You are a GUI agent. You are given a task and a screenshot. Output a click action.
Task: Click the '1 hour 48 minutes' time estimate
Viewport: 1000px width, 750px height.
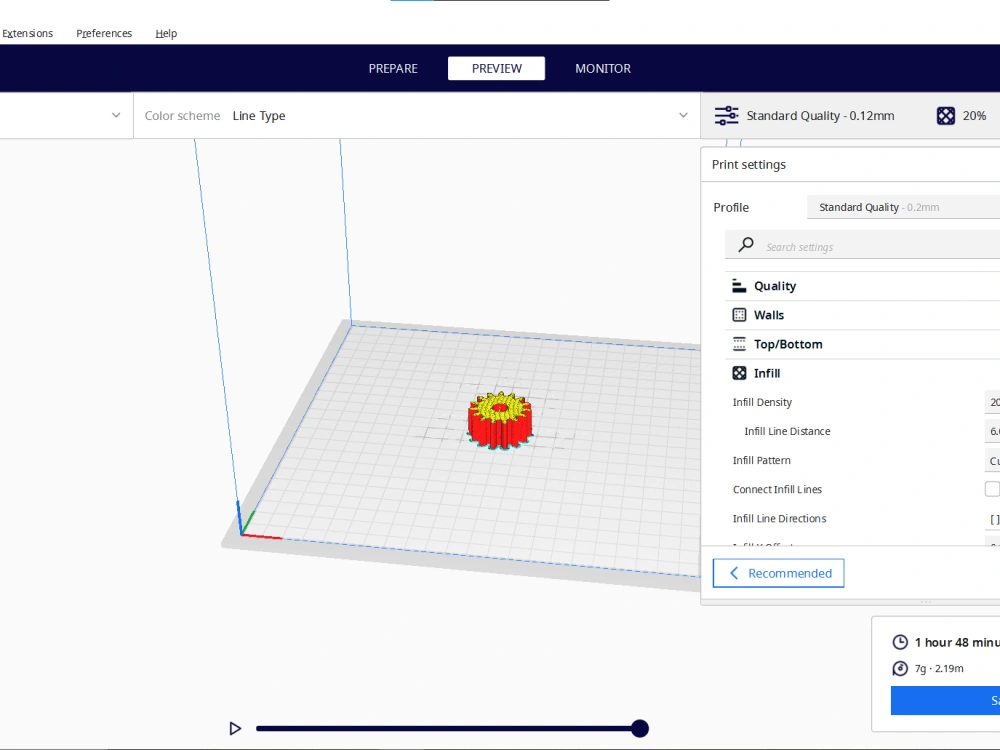click(x=957, y=642)
